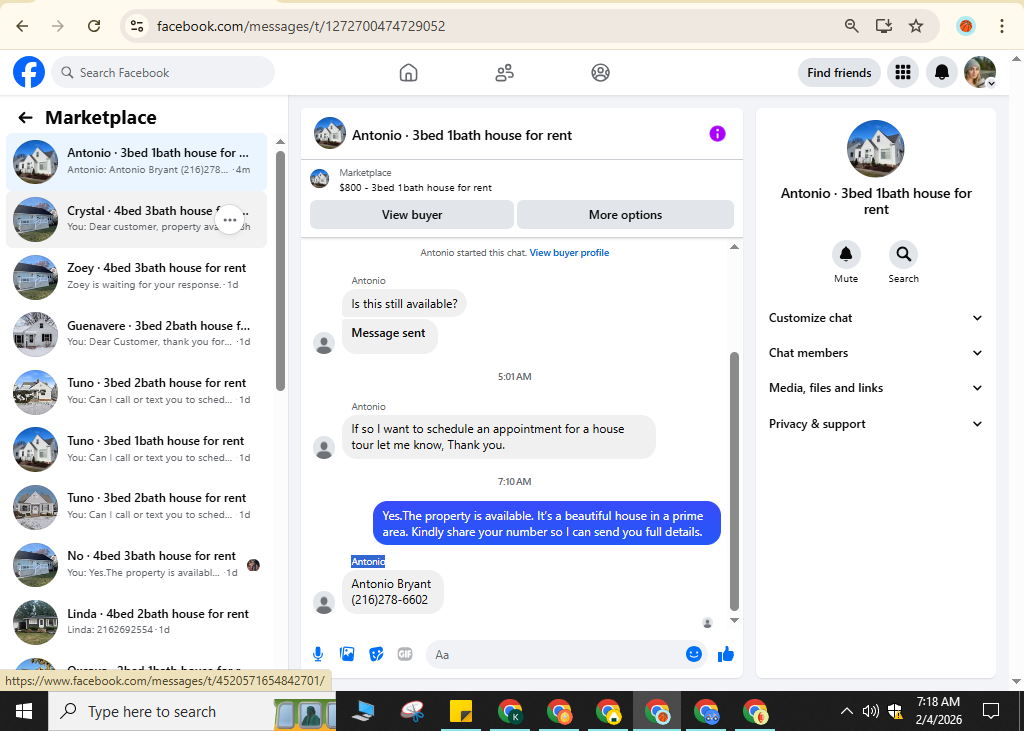Image resolution: width=1024 pixels, height=731 pixels.
Task: Open the Chrome profile avatar
Action: point(965,26)
